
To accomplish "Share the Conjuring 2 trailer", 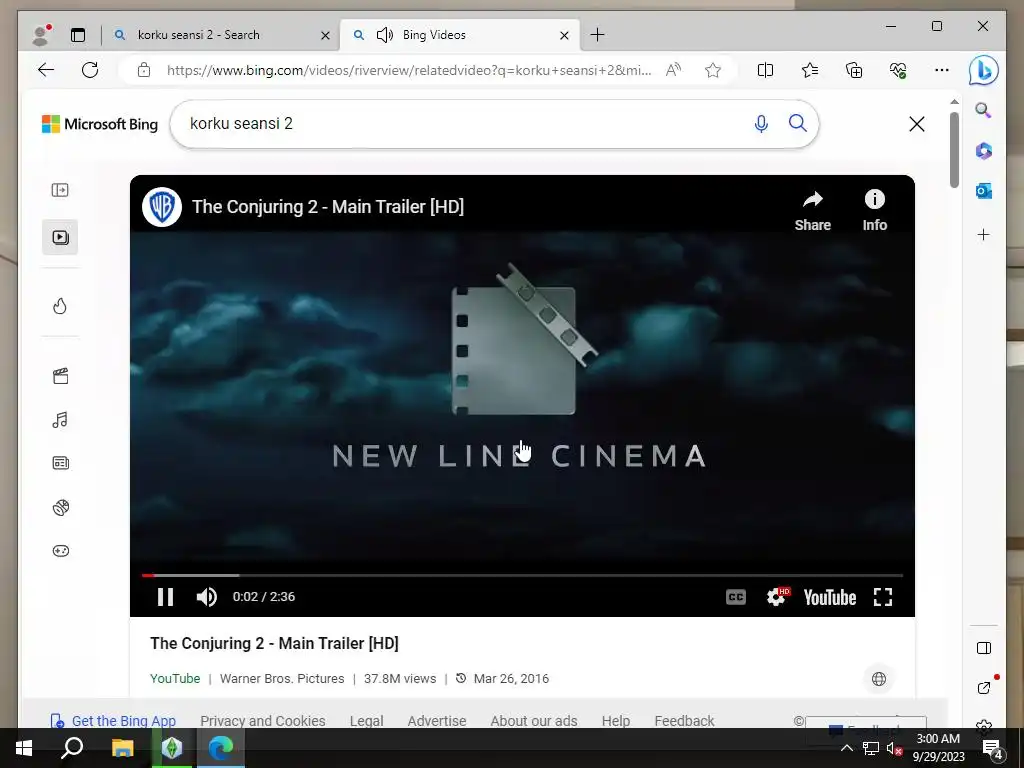I will 812,211.
